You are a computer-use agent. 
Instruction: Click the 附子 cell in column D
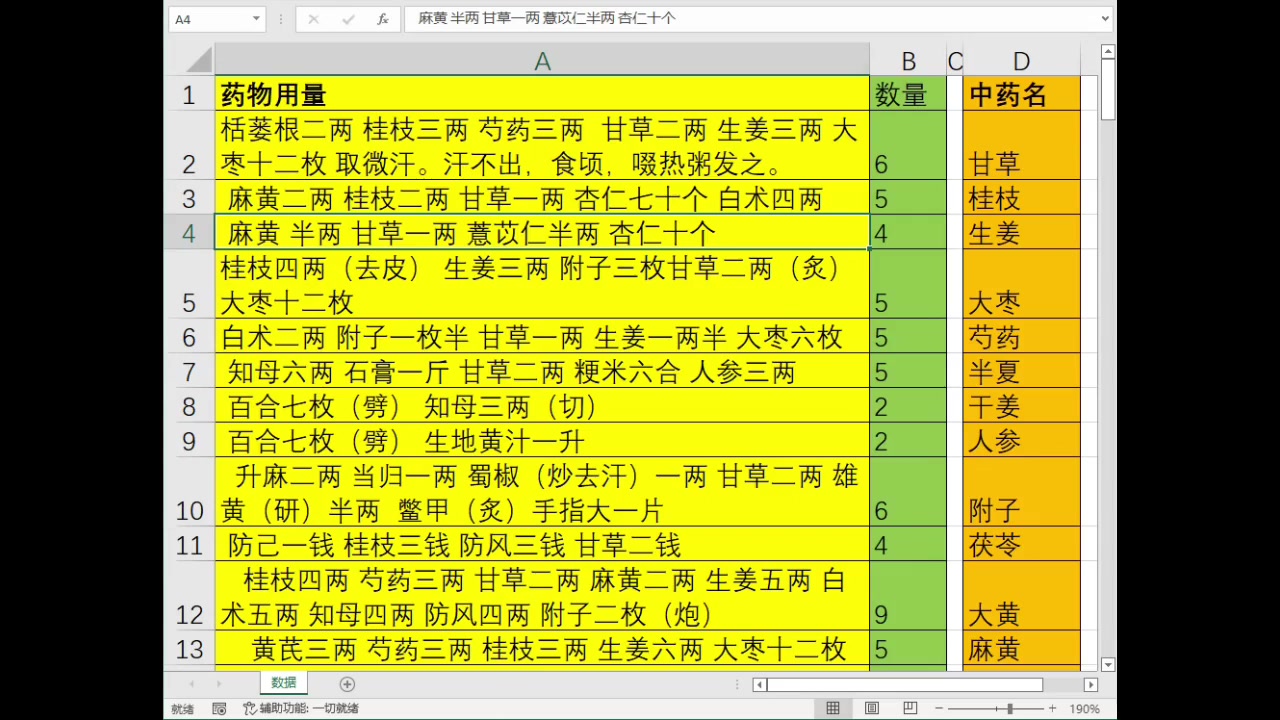pos(1021,492)
